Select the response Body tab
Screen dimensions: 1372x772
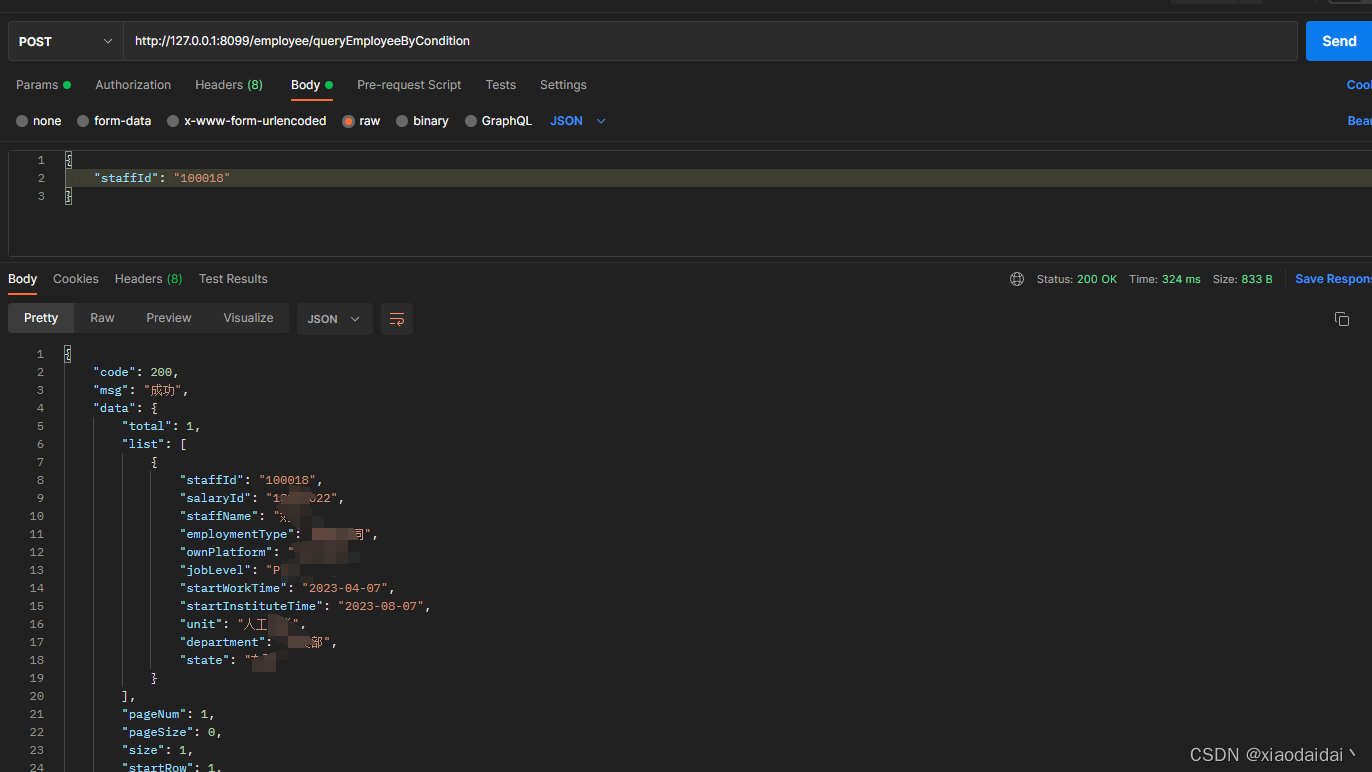pyautogui.click(x=22, y=279)
